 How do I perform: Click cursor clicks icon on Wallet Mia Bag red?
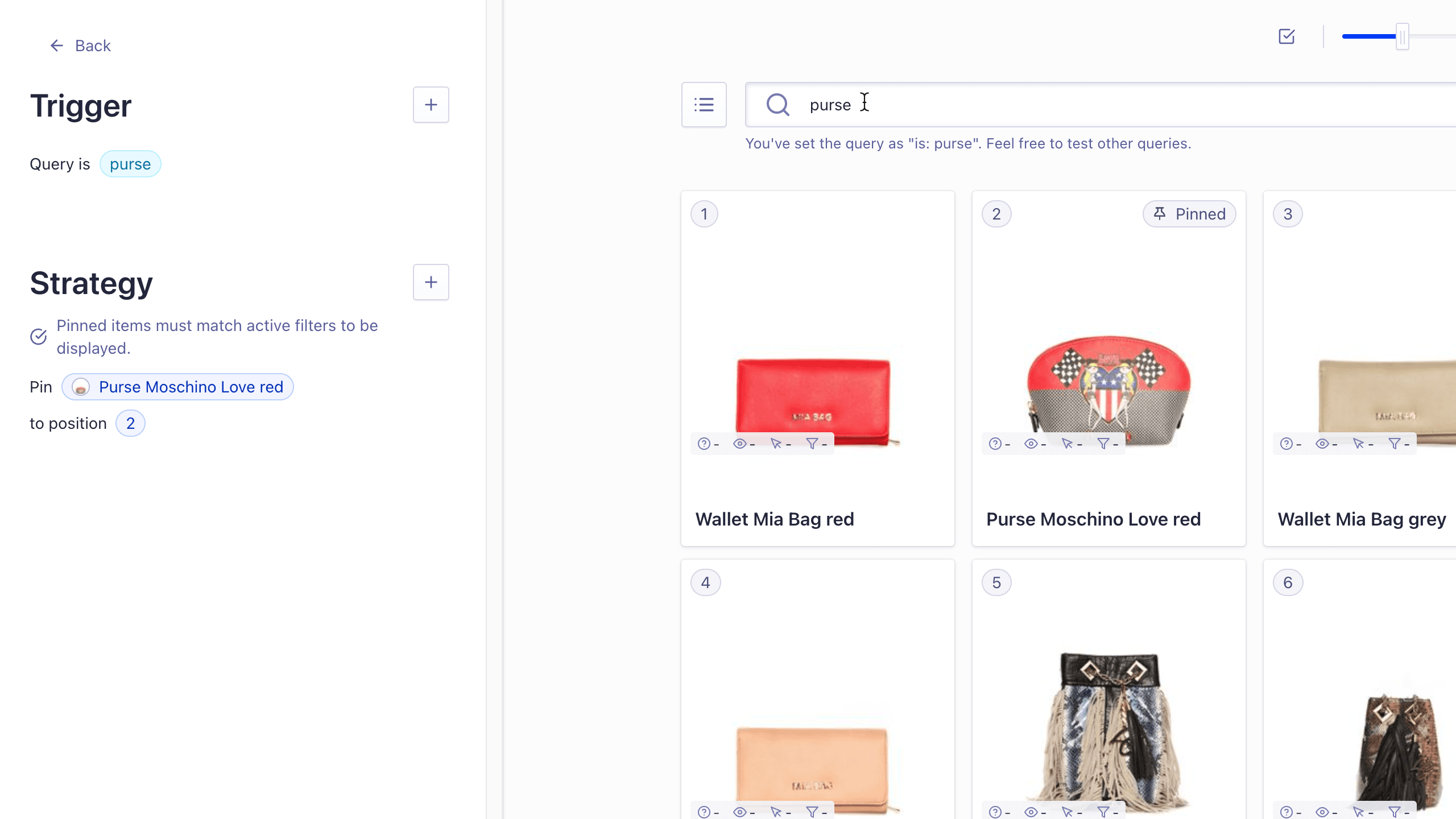point(776,444)
